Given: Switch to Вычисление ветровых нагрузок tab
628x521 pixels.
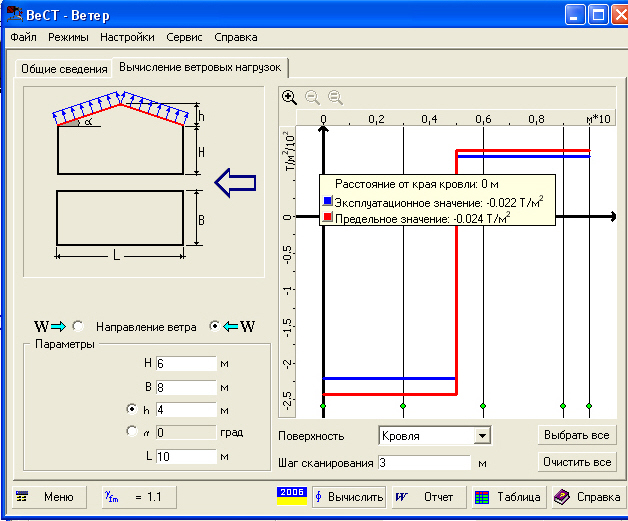Looking at the screenshot, I should [x=200, y=67].
